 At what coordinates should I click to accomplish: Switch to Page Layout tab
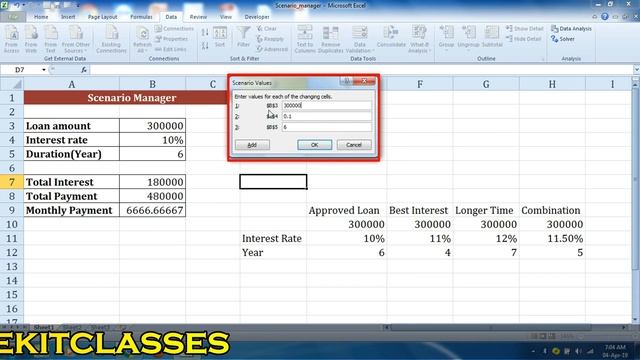pos(102,17)
